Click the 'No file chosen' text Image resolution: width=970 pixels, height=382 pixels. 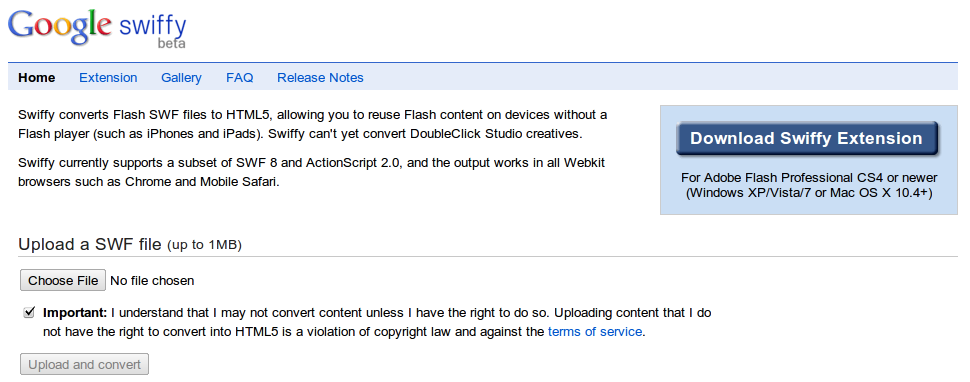(x=152, y=281)
